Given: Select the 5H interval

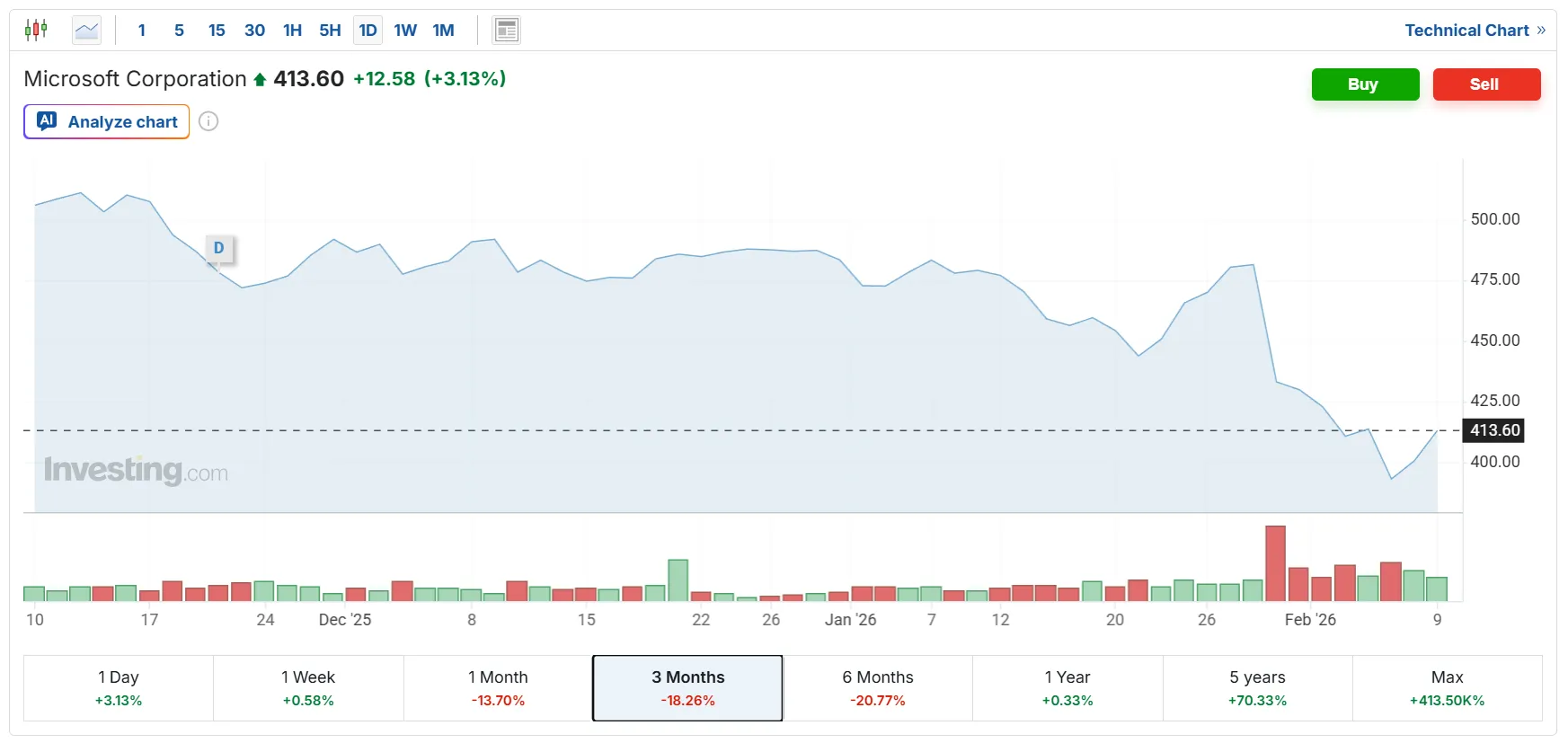Looking at the screenshot, I should pos(330,31).
